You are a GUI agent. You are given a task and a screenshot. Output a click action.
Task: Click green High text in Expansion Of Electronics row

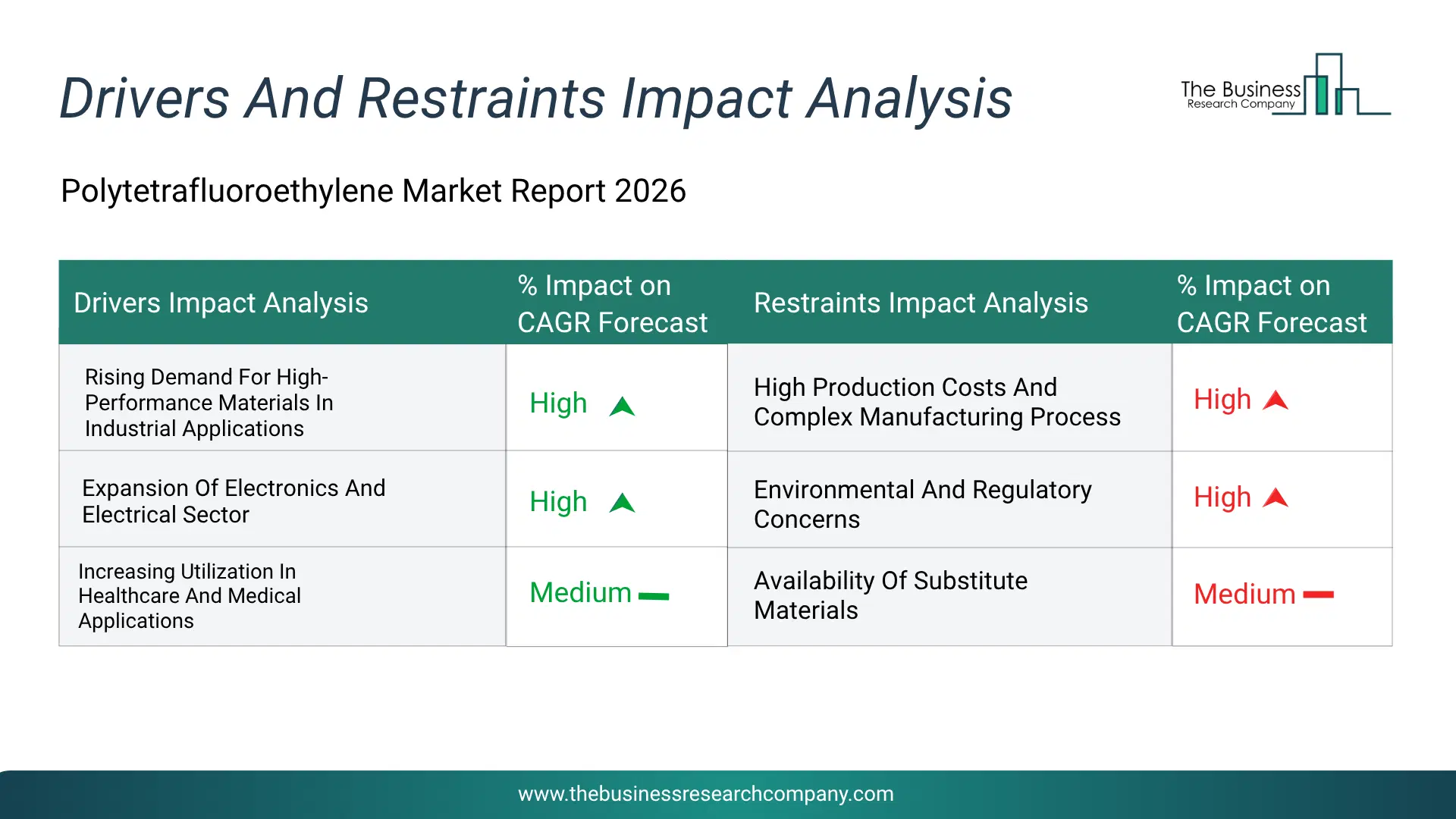click(558, 501)
